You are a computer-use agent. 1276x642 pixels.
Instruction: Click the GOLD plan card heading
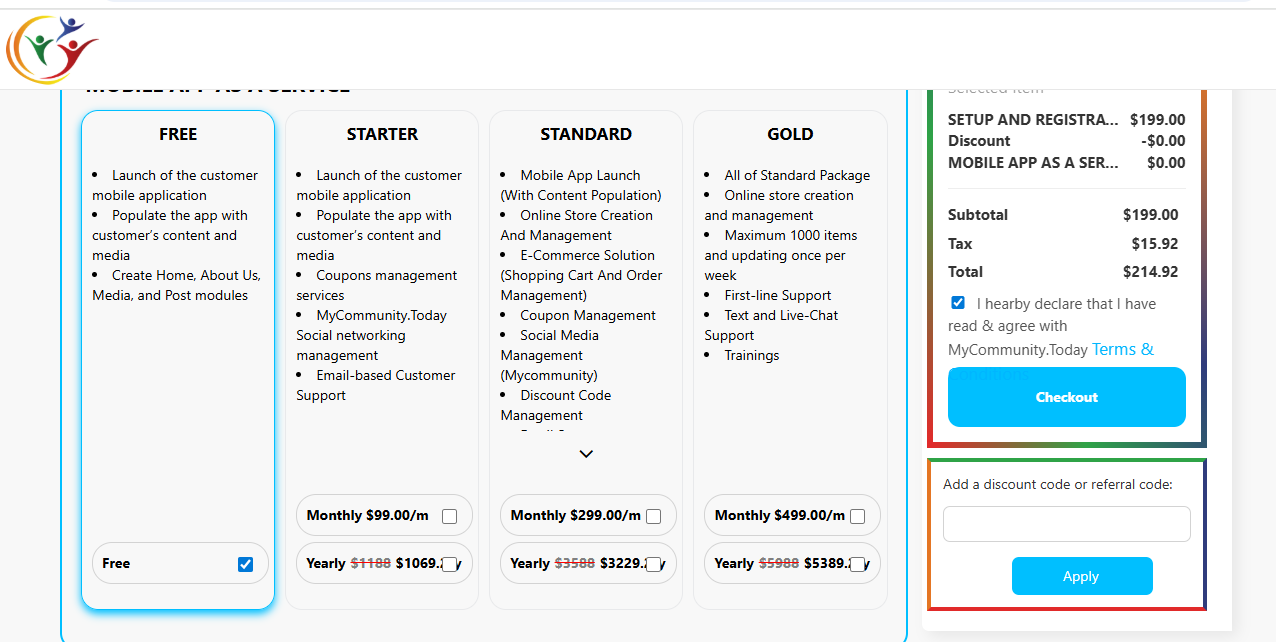790,134
